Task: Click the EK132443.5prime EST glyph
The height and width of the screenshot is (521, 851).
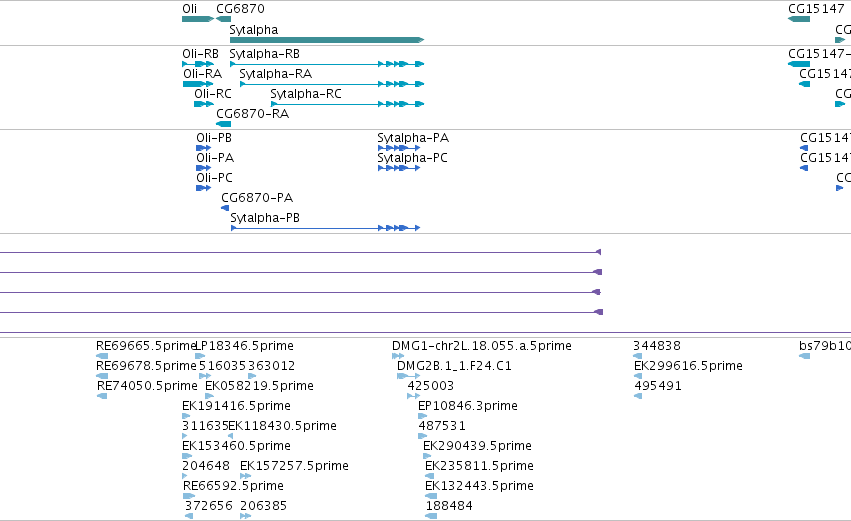Action: 431,496
